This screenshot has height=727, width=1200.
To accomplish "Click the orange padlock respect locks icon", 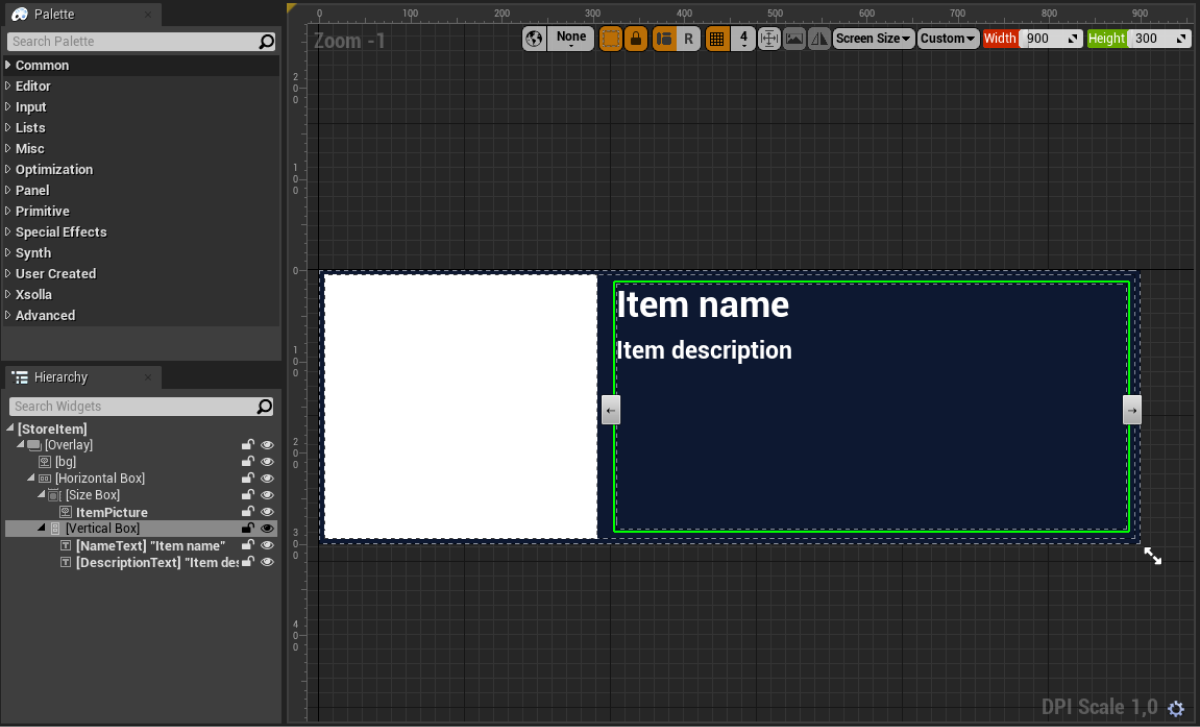I will tap(635, 39).
